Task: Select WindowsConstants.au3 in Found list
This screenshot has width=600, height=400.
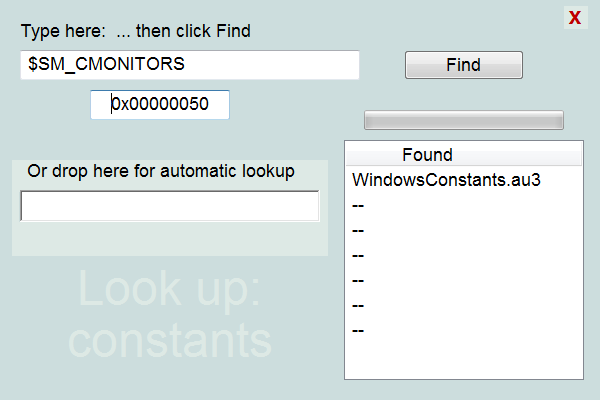Action: 446,180
